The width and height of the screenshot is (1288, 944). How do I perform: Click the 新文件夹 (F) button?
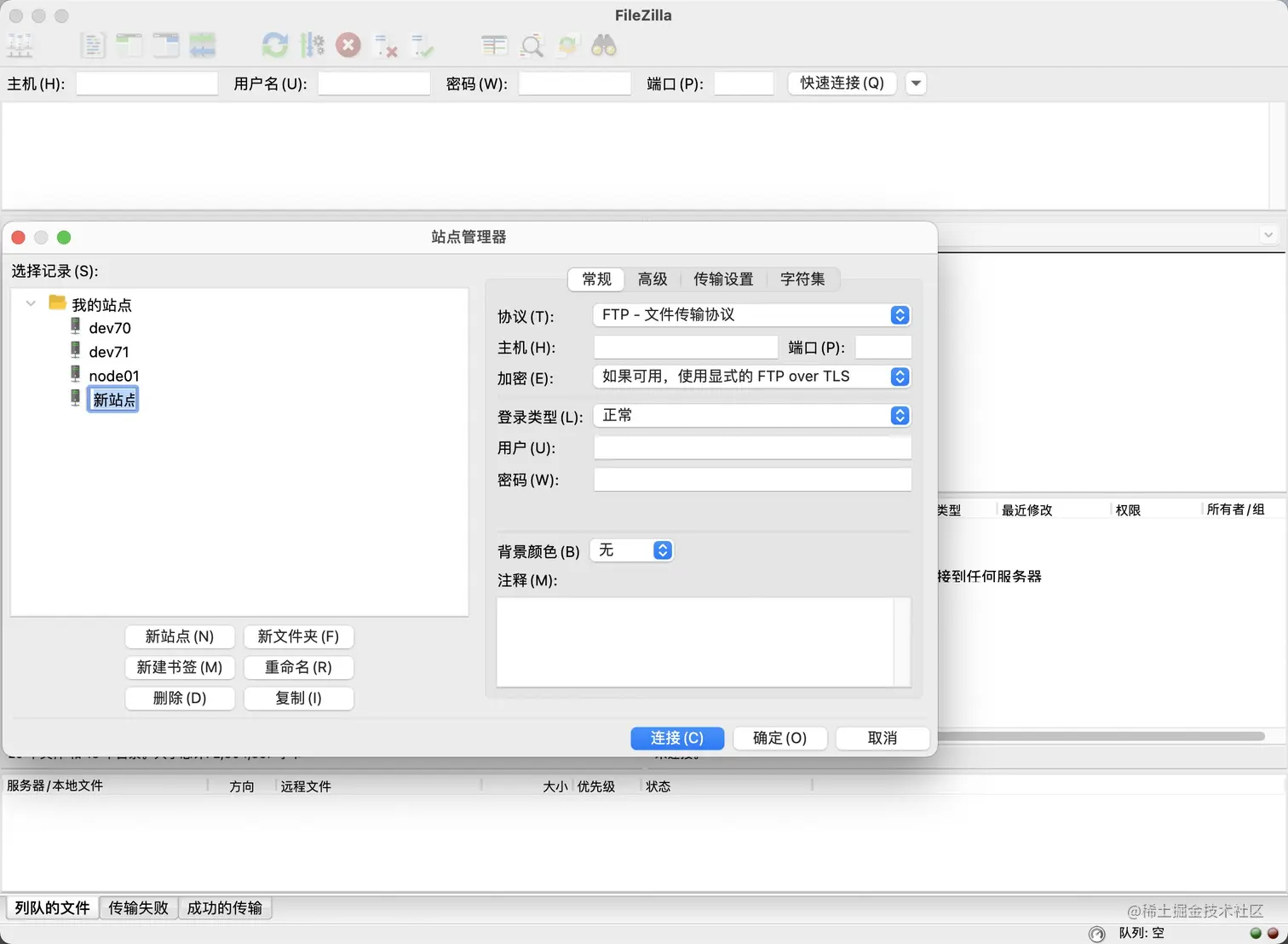pos(298,636)
